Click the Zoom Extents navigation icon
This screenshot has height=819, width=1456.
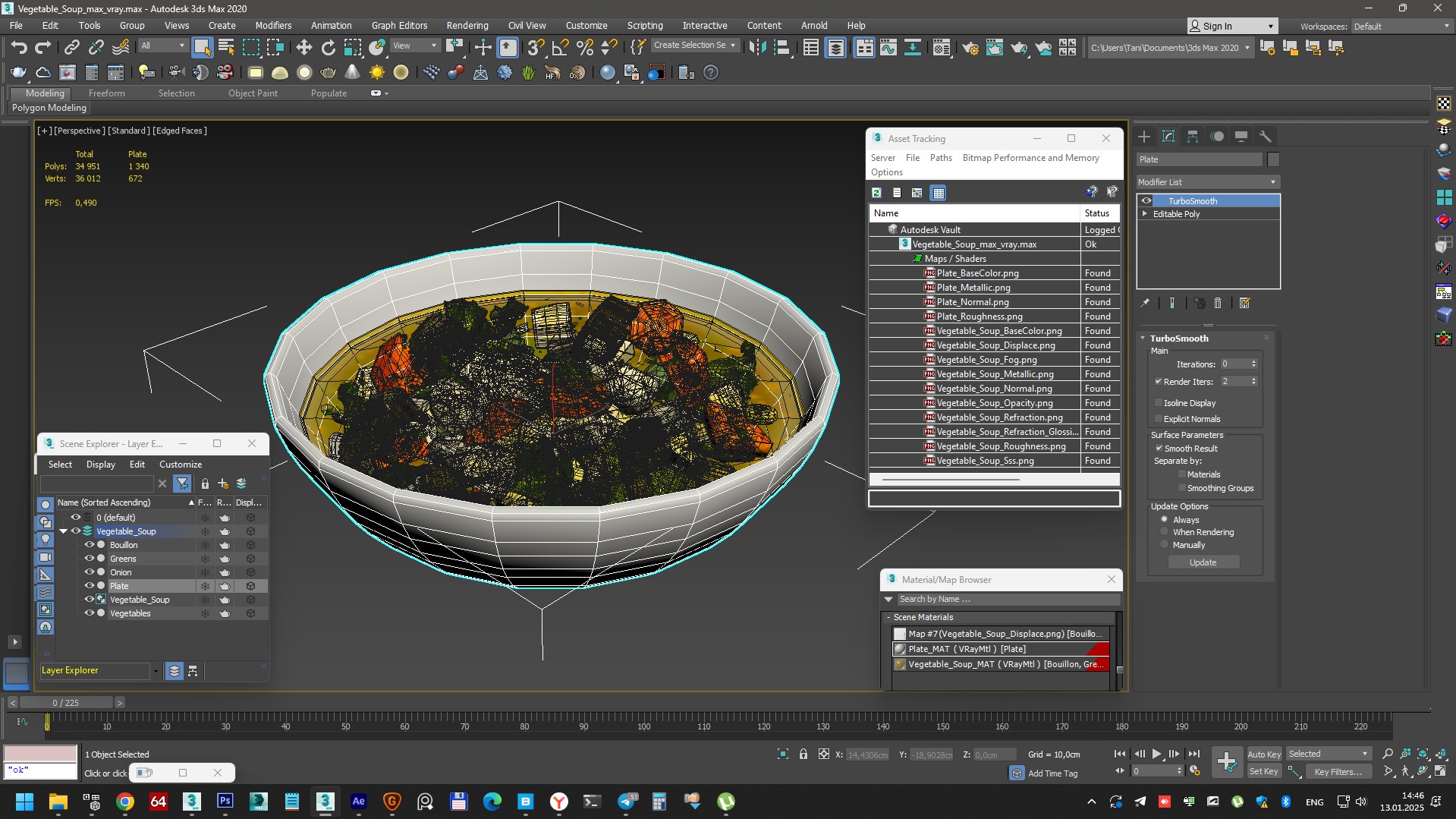coord(1423,754)
